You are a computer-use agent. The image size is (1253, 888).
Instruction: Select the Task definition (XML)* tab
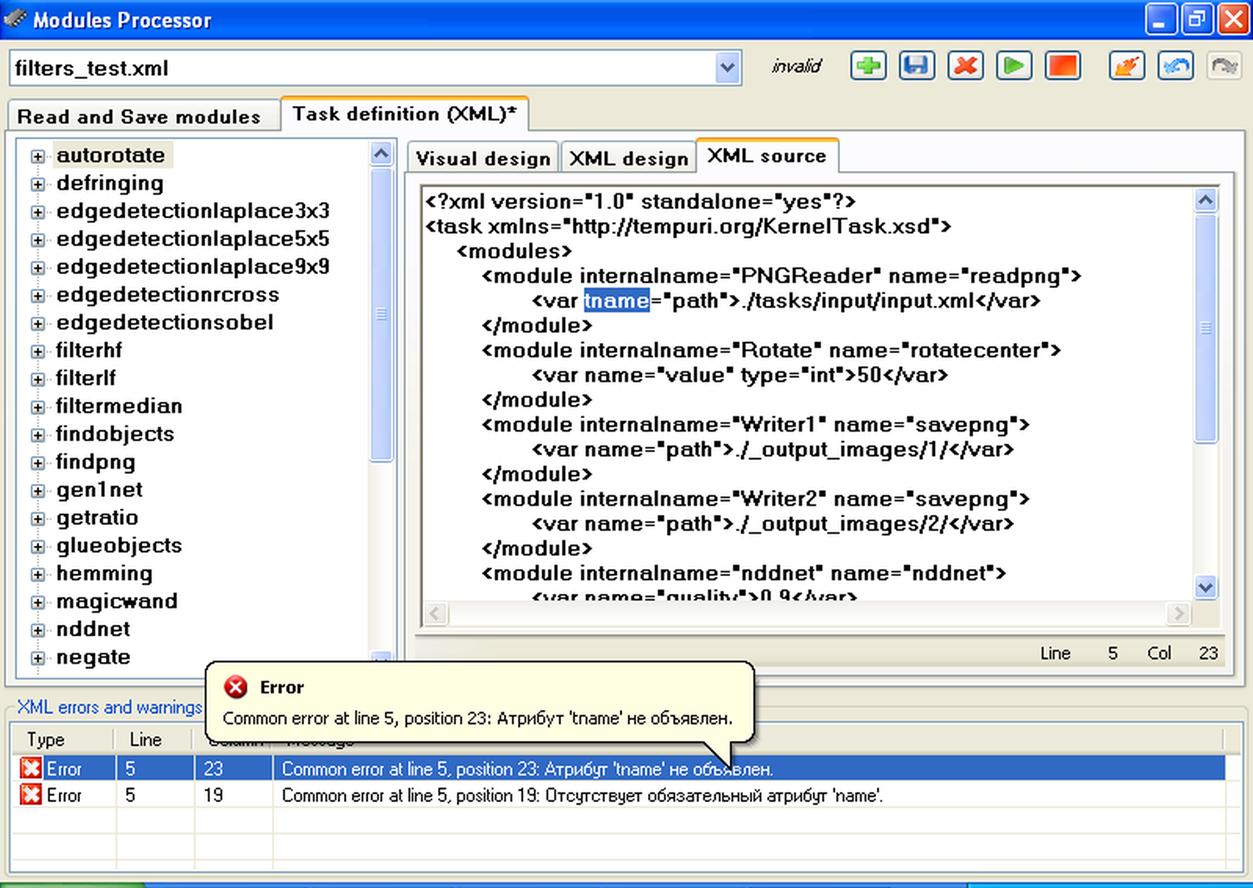(x=404, y=114)
